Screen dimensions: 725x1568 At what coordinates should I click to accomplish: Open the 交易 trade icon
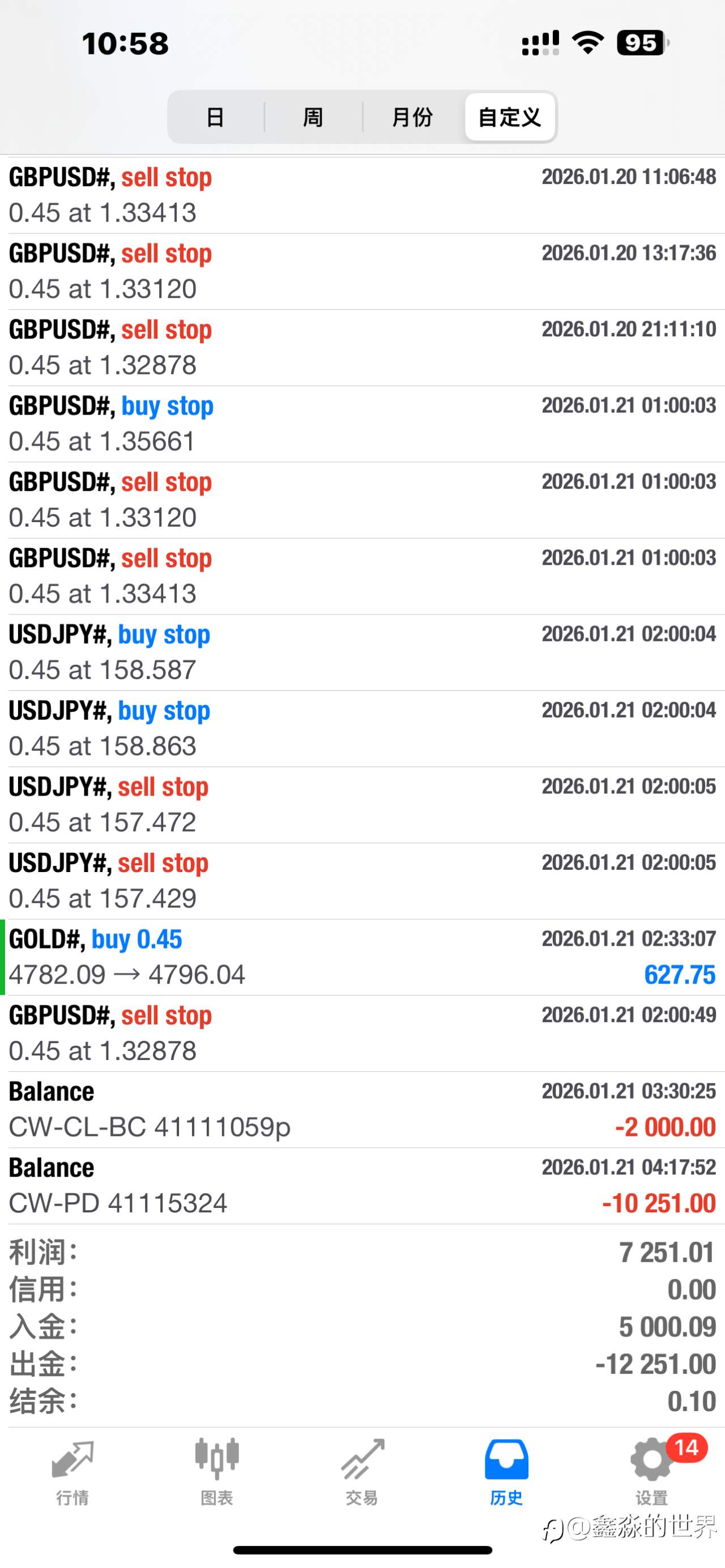point(362,1460)
